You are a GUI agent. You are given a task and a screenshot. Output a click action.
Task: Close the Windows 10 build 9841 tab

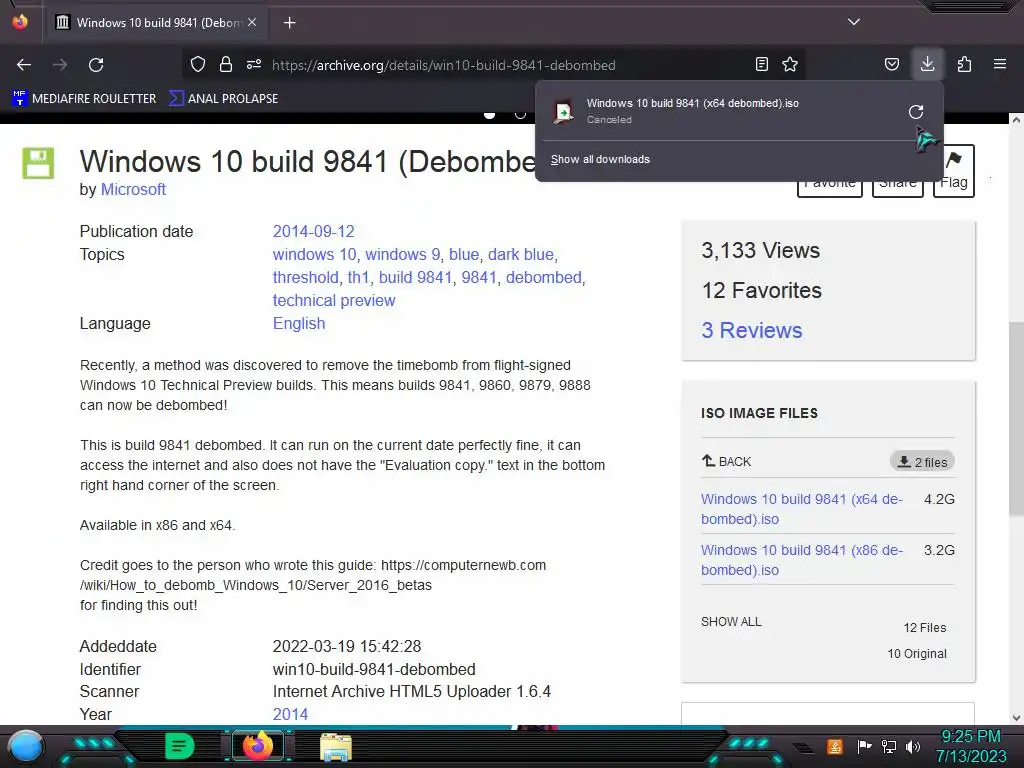252,22
